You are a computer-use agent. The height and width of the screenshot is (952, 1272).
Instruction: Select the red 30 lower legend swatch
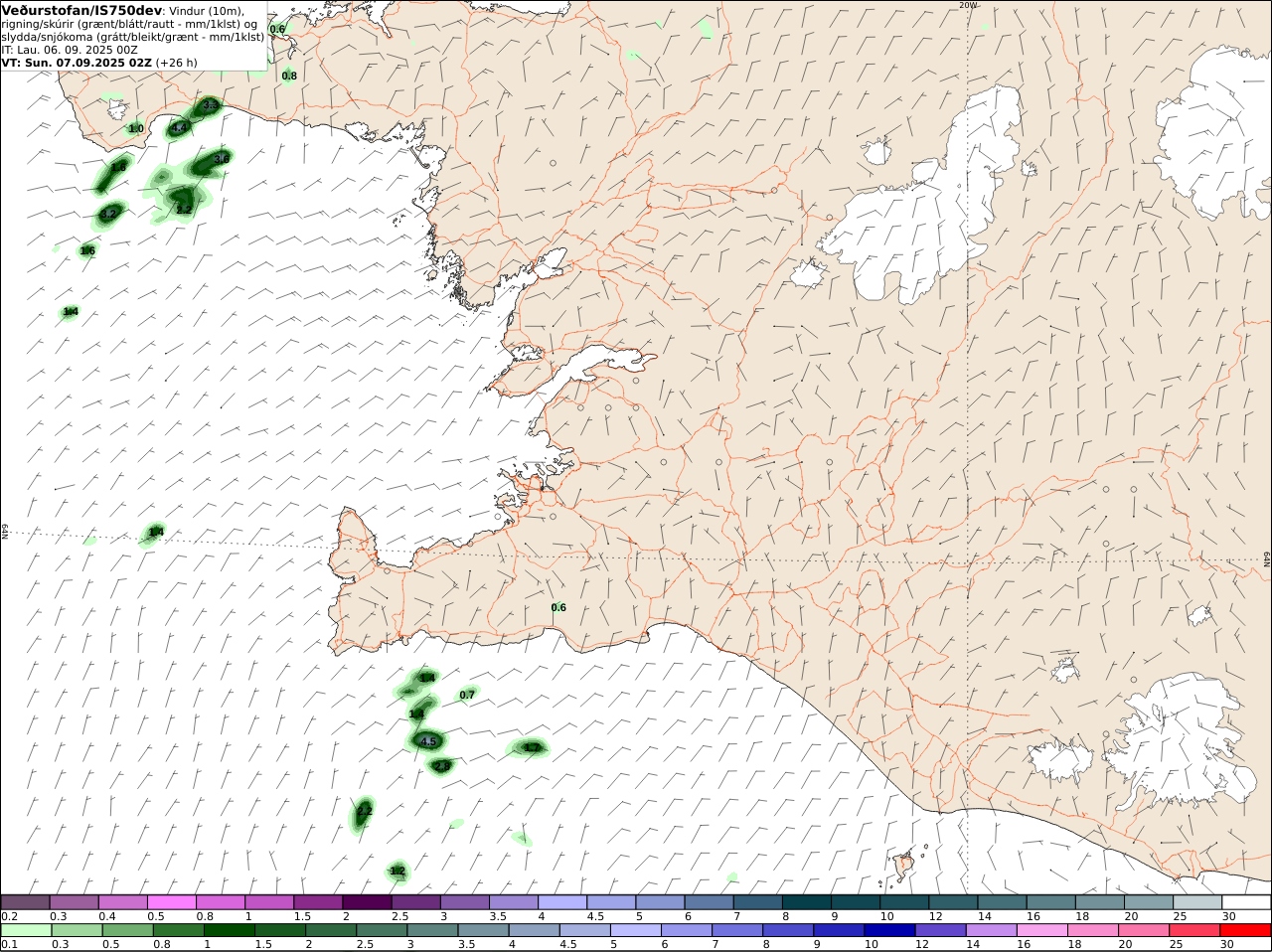pos(1246,930)
